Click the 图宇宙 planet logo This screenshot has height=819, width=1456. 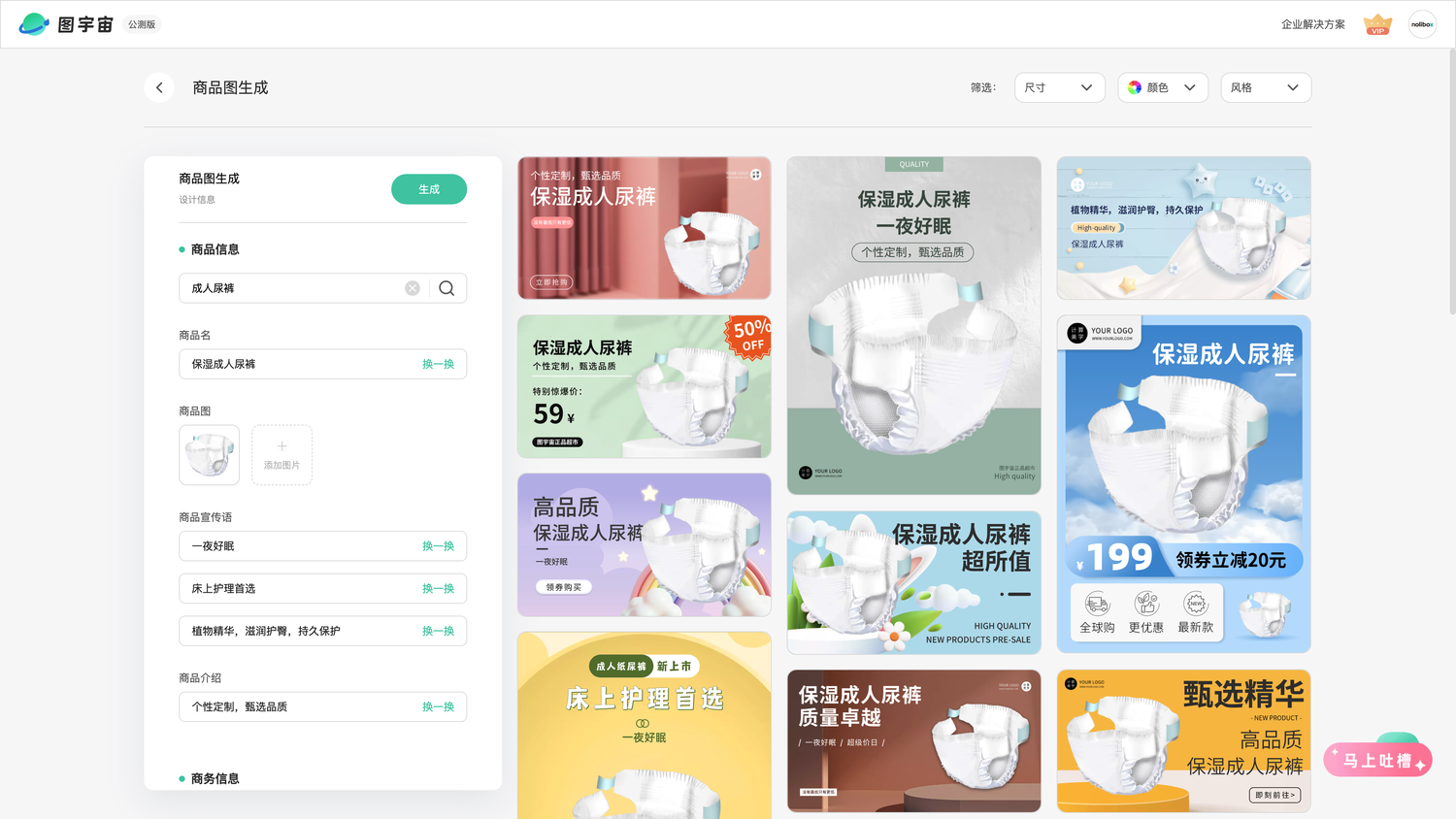click(34, 24)
